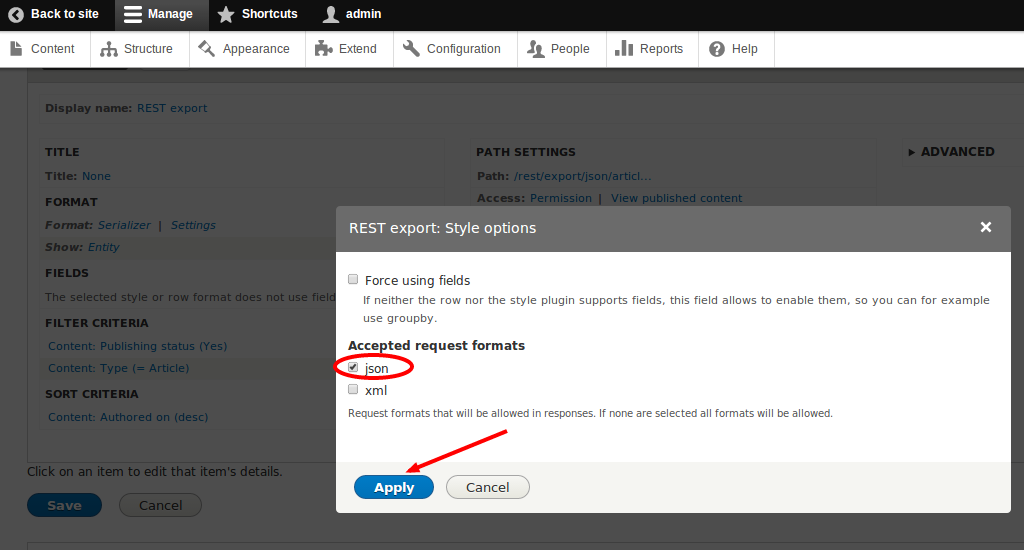
Task: Open the admin user icon
Action: pos(331,14)
